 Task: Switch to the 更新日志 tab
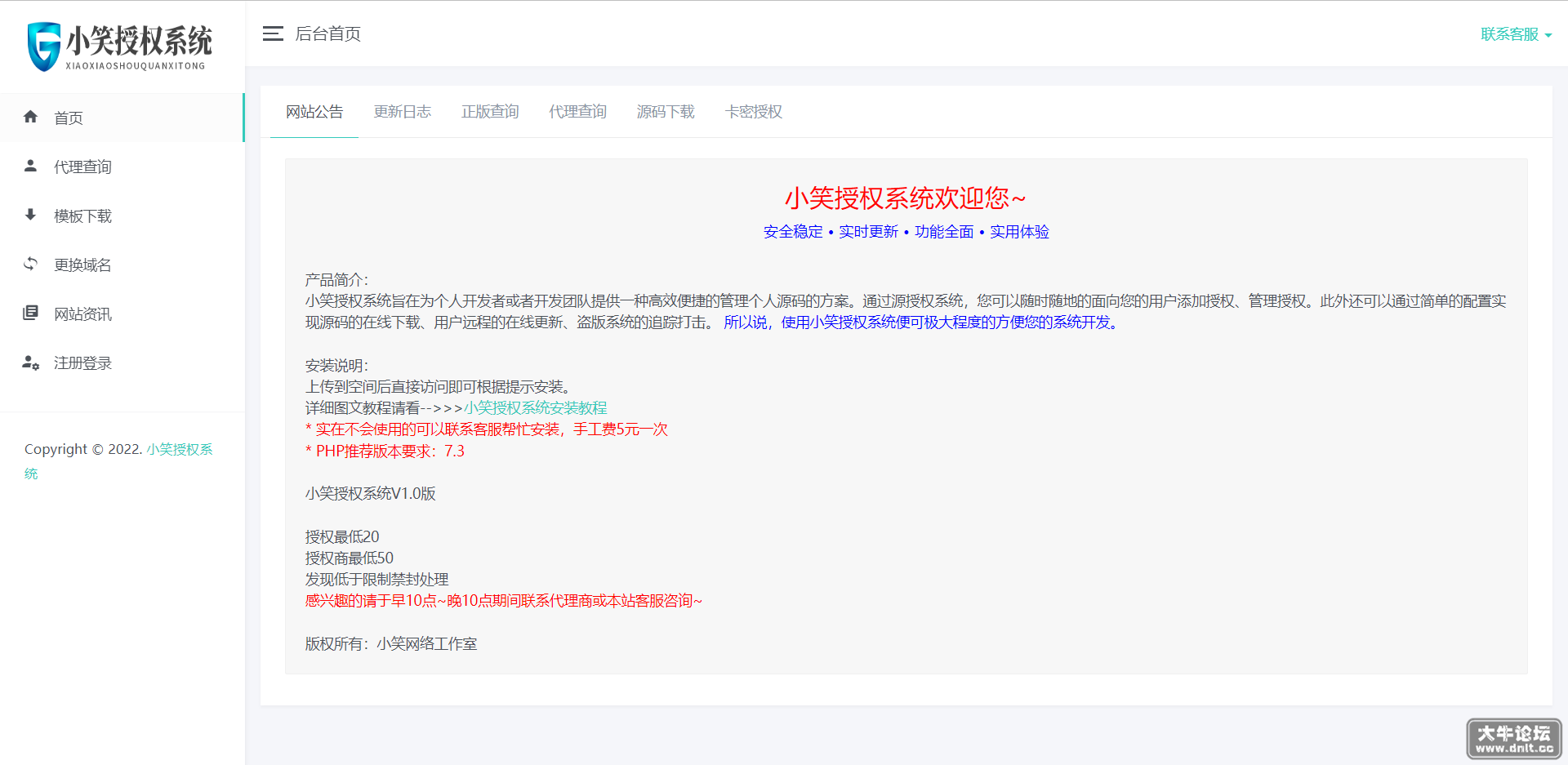pos(402,112)
